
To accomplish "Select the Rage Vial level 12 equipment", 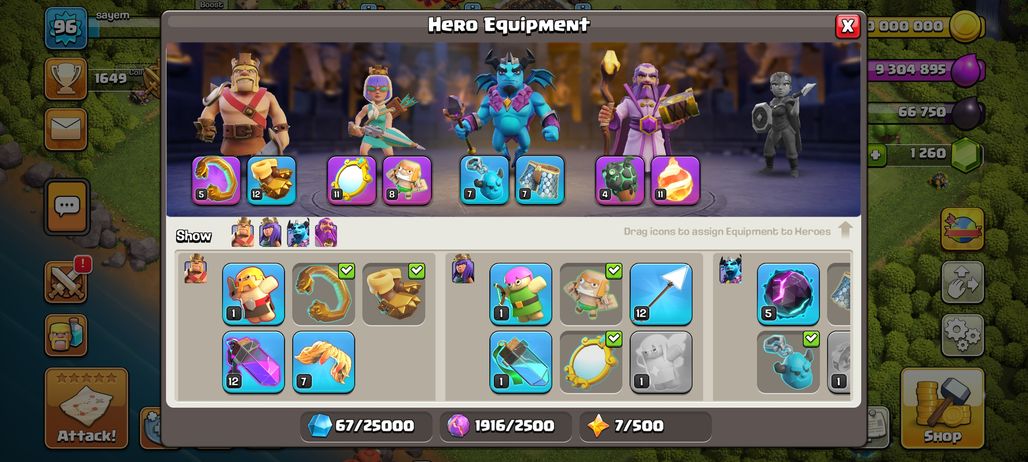I will click(253, 362).
